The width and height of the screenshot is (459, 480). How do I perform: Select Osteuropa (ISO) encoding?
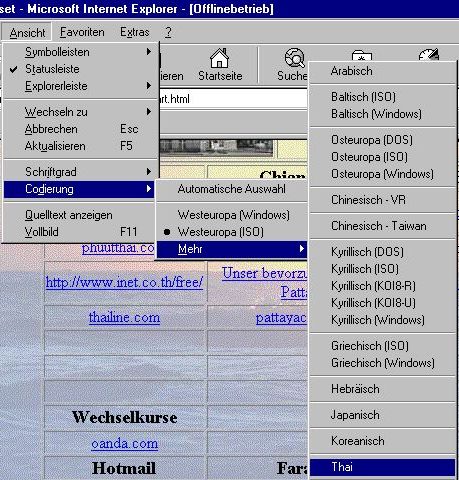coord(382,157)
